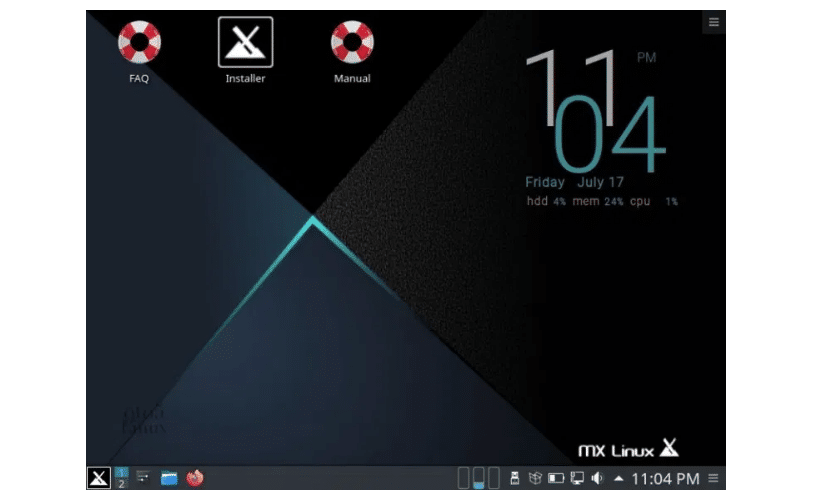Open network connections tray icon
This screenshot has width=828, height=496.
pyautogui.click(x=577, y=479)
